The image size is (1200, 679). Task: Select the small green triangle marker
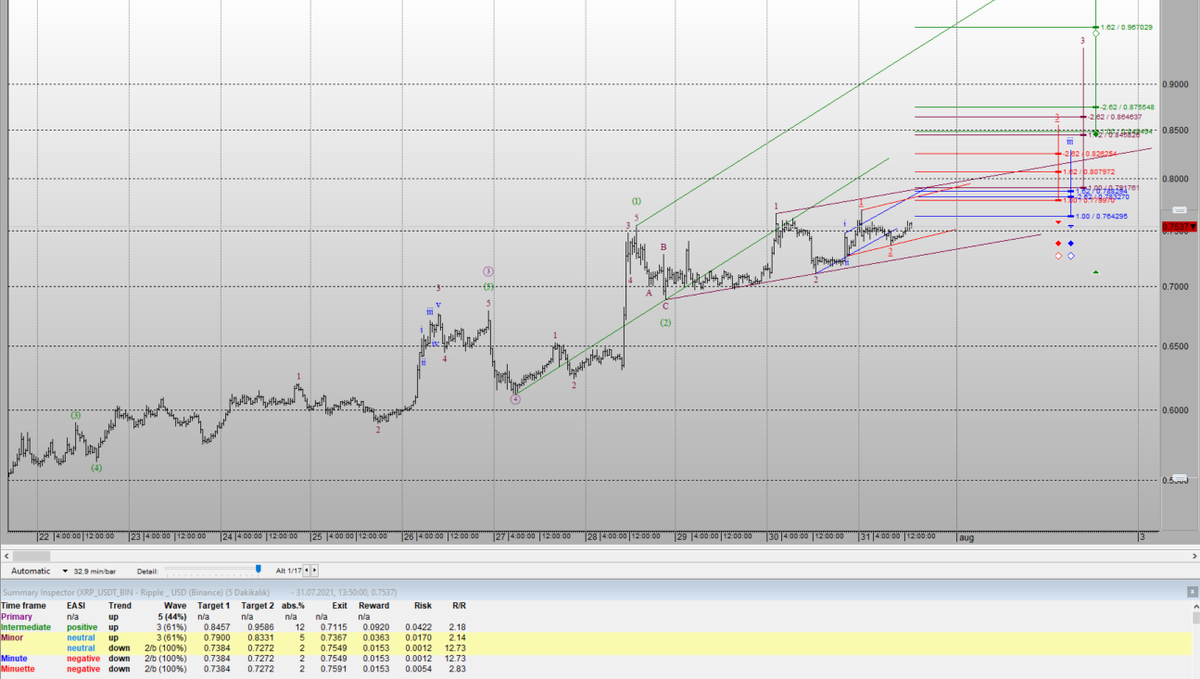point(1097,271)
